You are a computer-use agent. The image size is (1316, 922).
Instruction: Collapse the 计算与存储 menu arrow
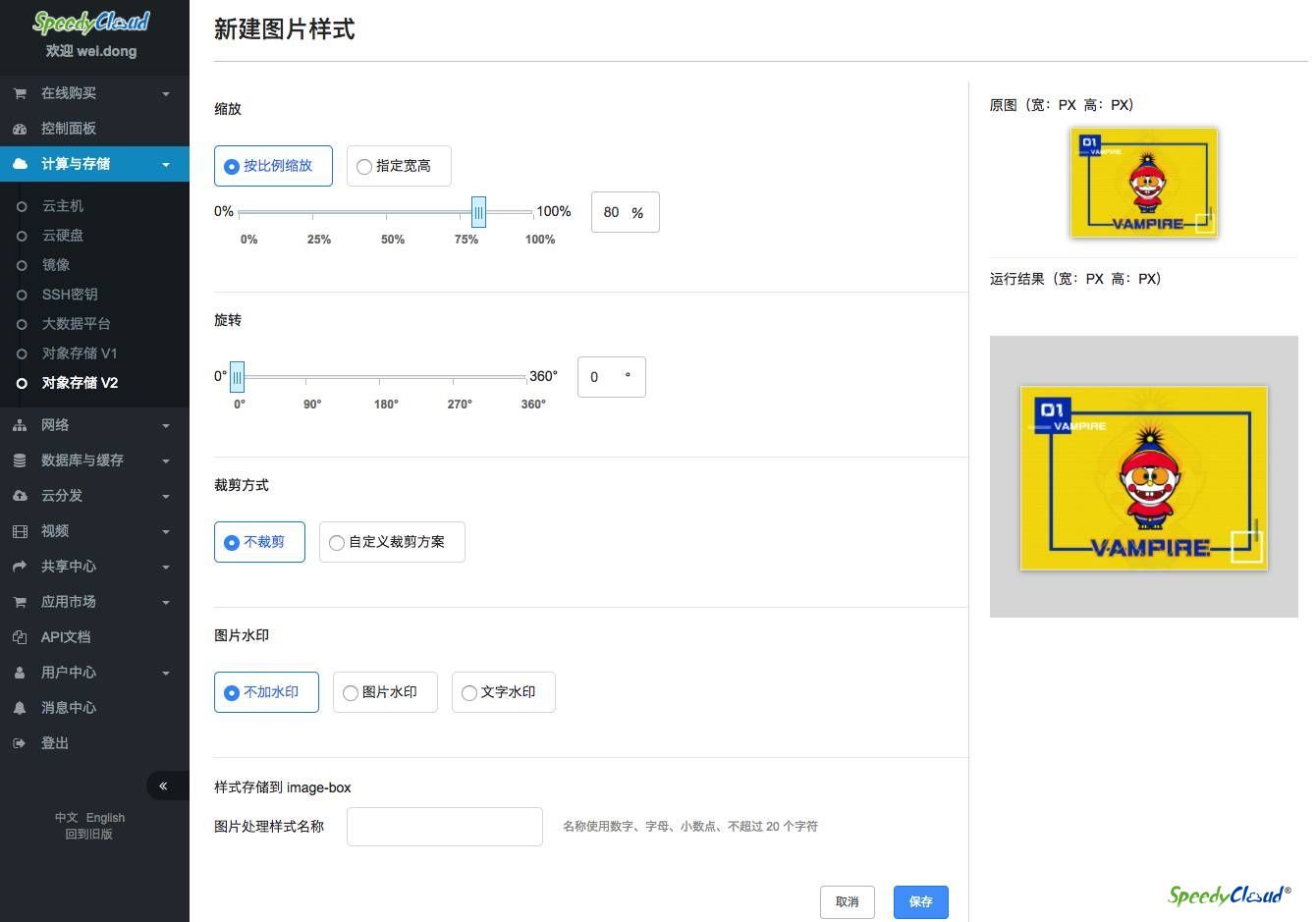pyautogui.click(x=166, y=165)
